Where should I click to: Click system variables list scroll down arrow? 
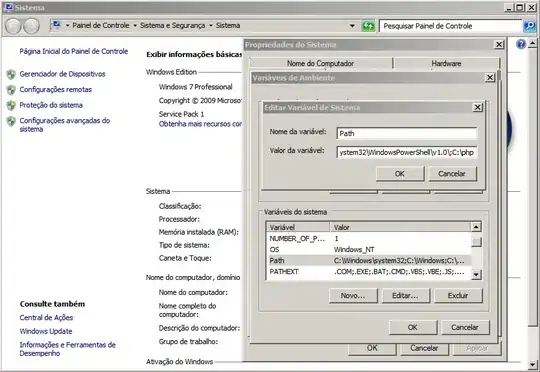[x=476, y=275]
